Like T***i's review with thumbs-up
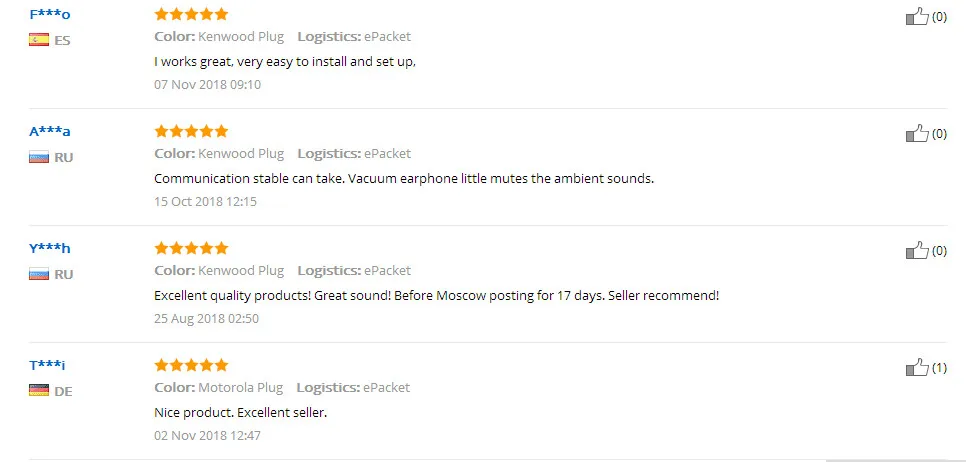The height and width of the screenshot is (462, 966). (x=917, y=368)
